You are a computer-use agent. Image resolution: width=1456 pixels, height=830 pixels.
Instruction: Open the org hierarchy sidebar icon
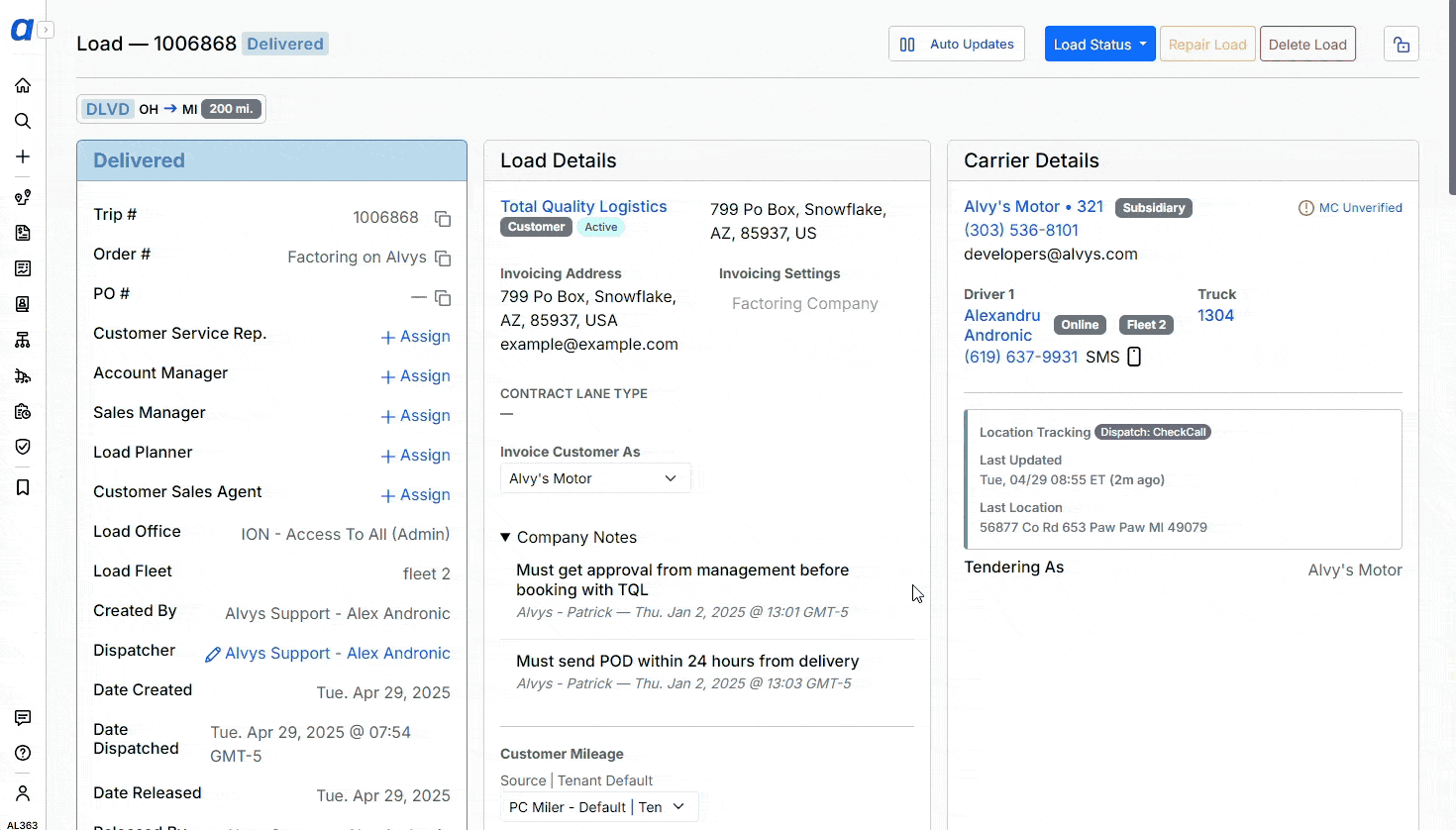click(x=23, y=340)
